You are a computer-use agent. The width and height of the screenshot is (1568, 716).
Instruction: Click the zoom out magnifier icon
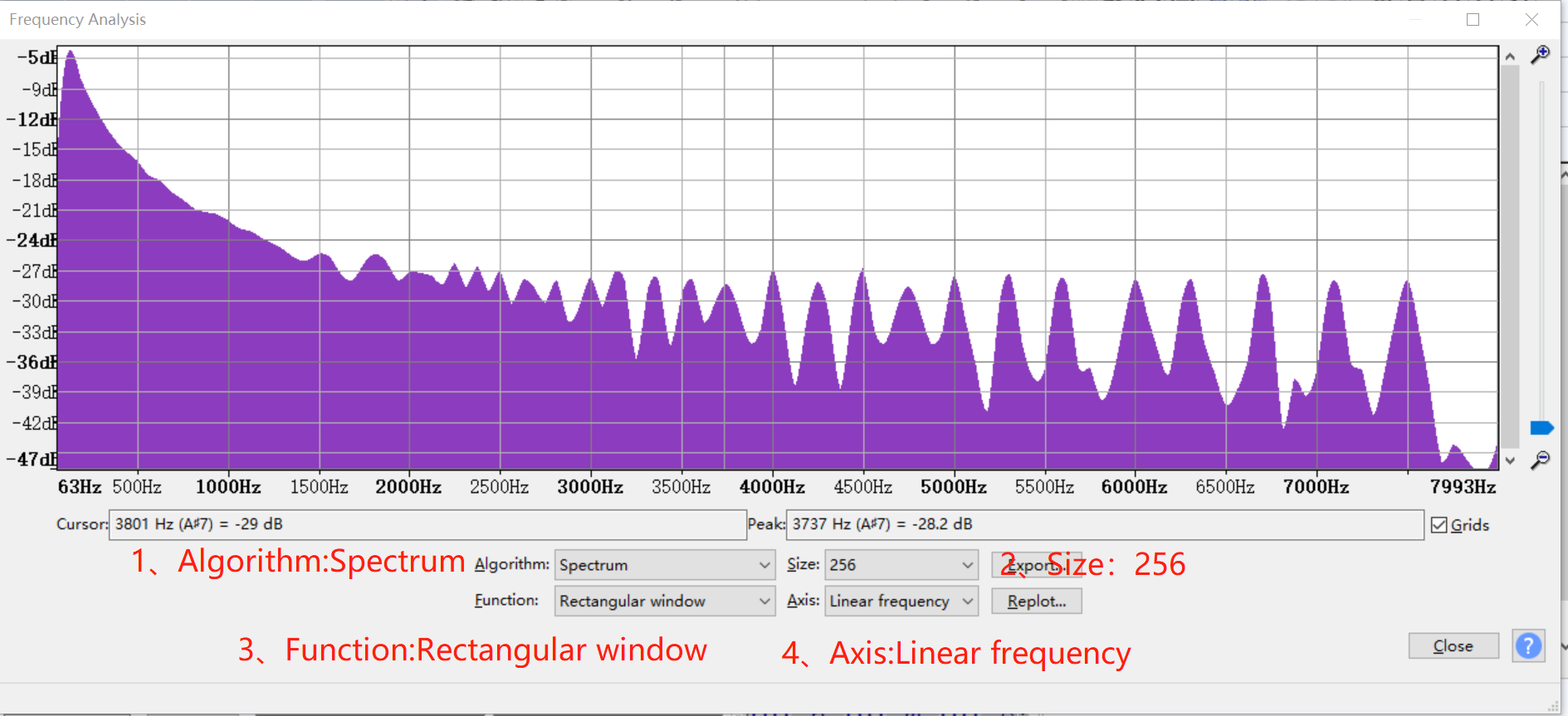1541,460
